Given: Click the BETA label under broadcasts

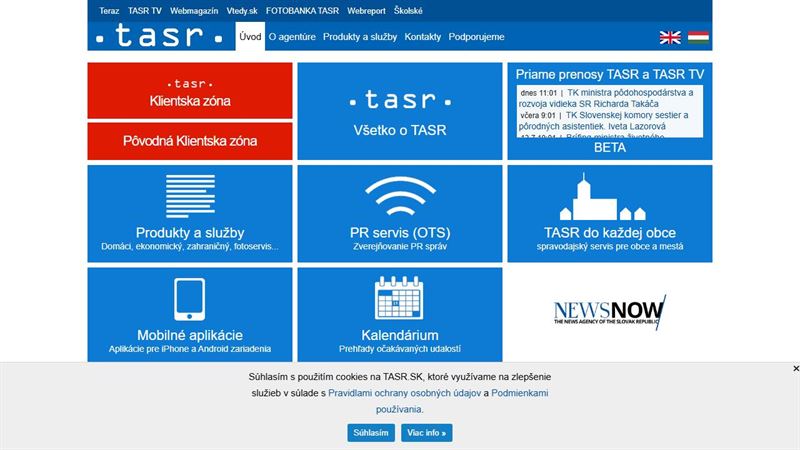Looking at the screenshot, I should click(x=610, y=147).
